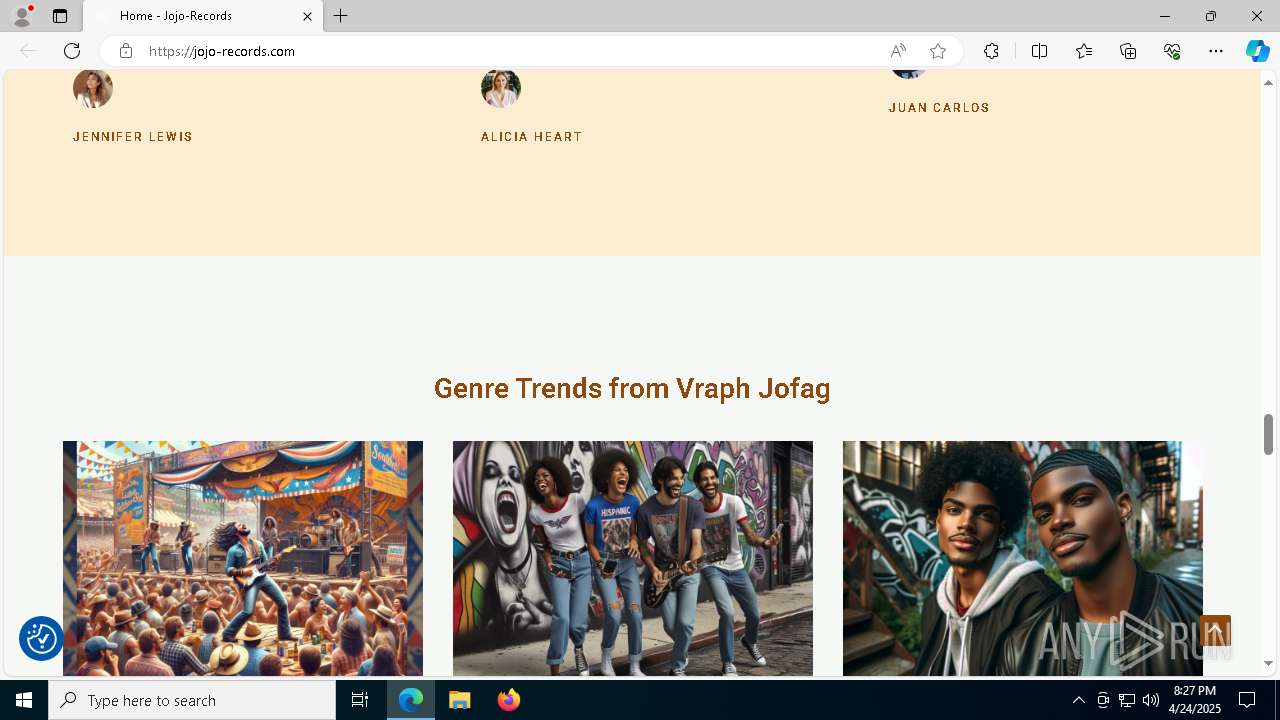The width and height of the screenshot is (1280, 720).
Task: Open Windows Start menu
Action: pos(24,700)
